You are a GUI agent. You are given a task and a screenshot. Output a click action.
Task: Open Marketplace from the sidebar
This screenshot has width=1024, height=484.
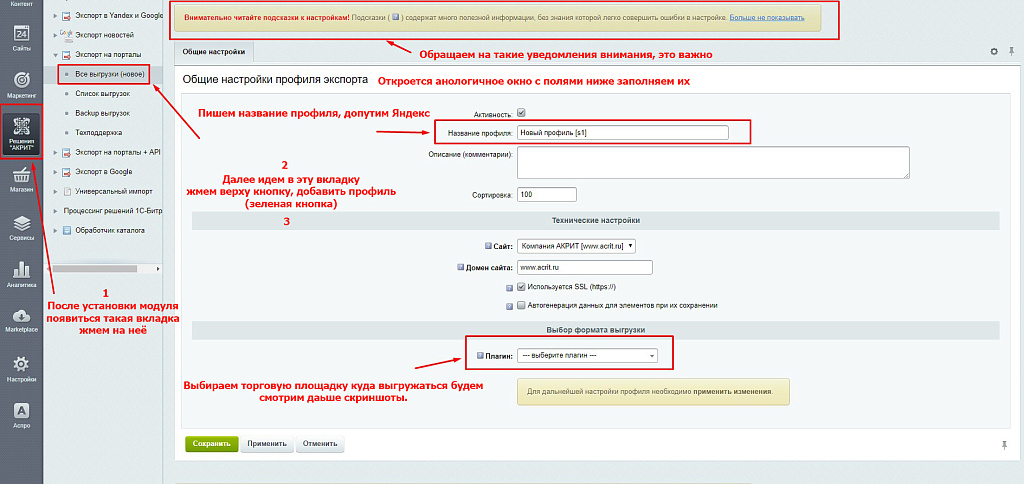click(x=21, y=319)
